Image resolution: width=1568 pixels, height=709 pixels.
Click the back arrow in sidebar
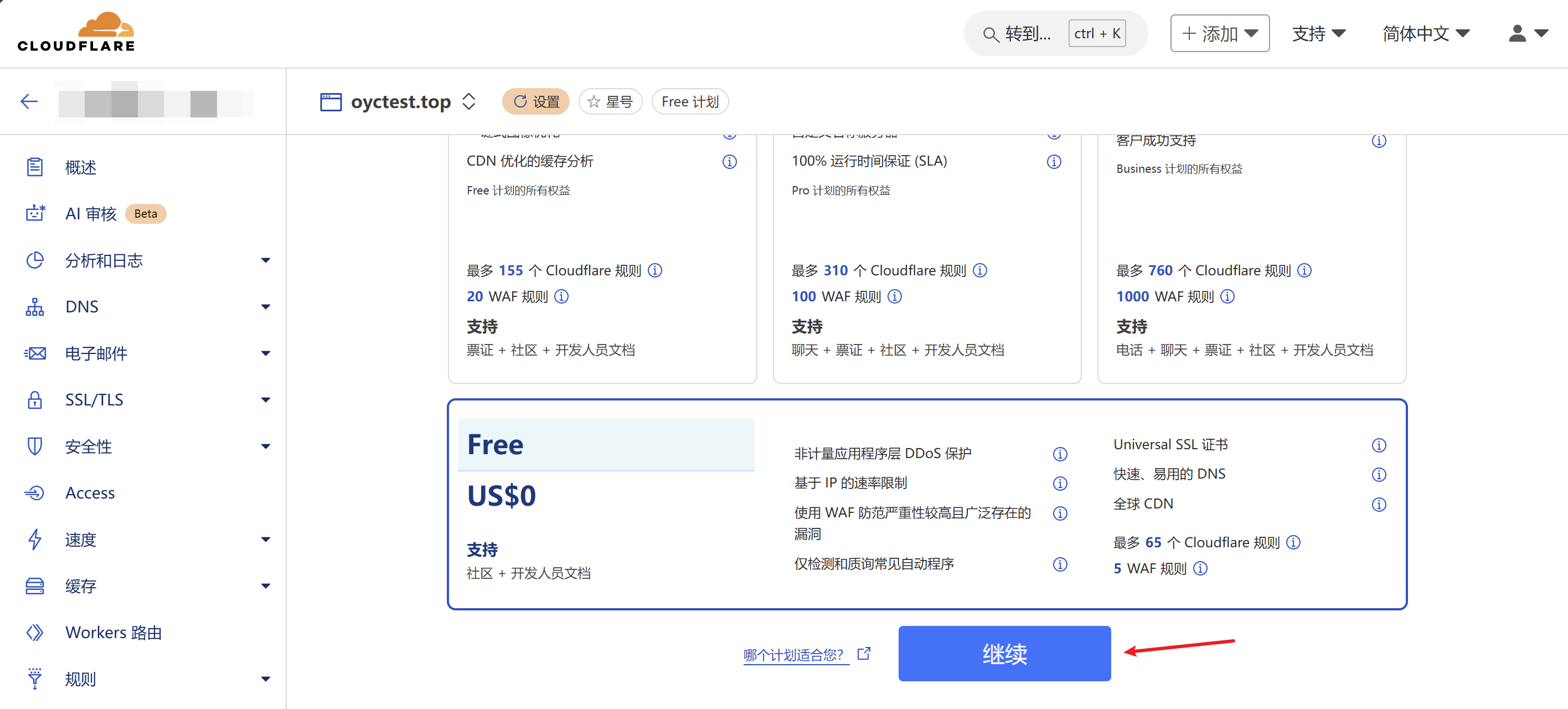[29, 101]
